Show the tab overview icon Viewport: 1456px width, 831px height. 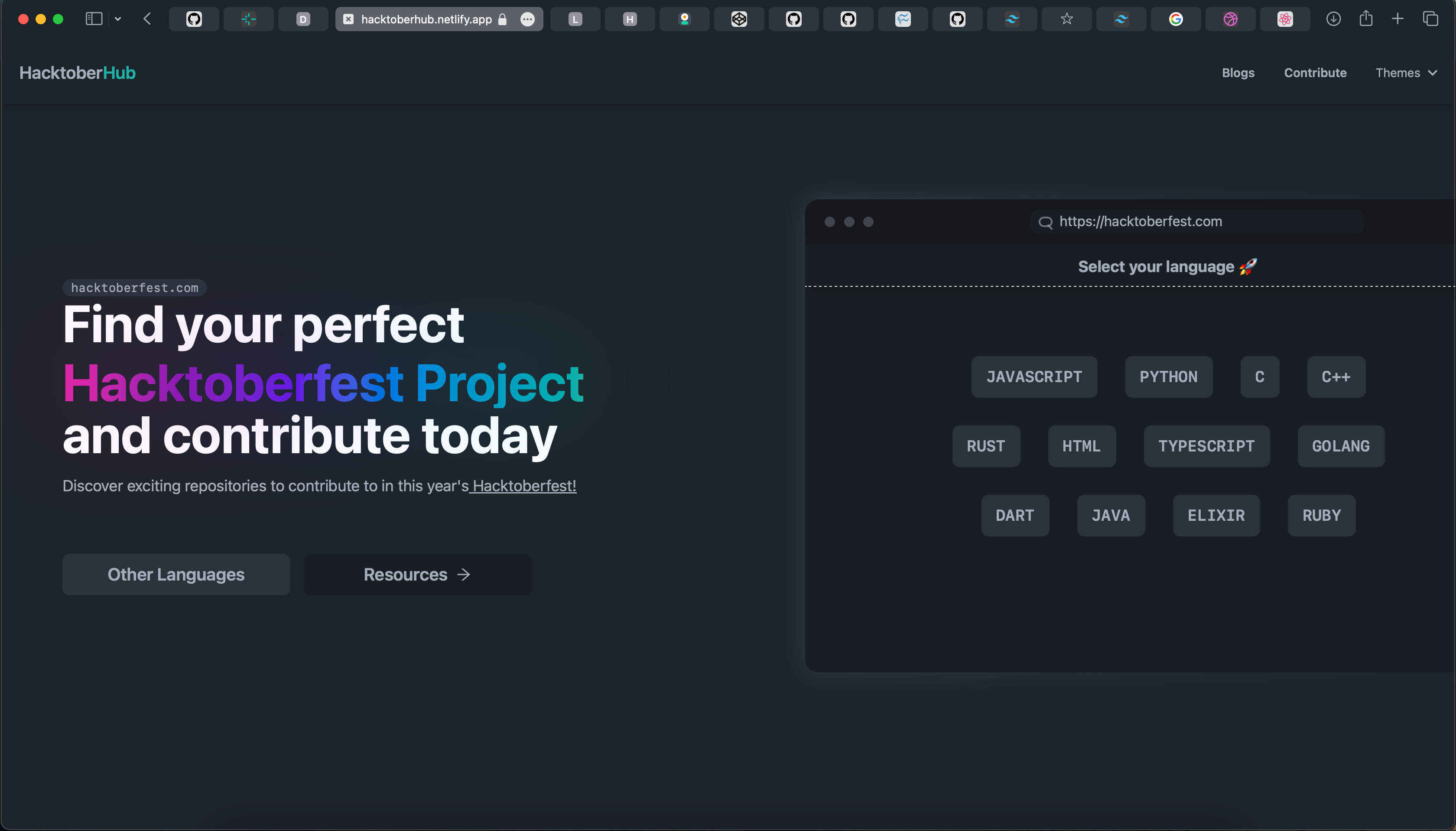click(1430, 19)
